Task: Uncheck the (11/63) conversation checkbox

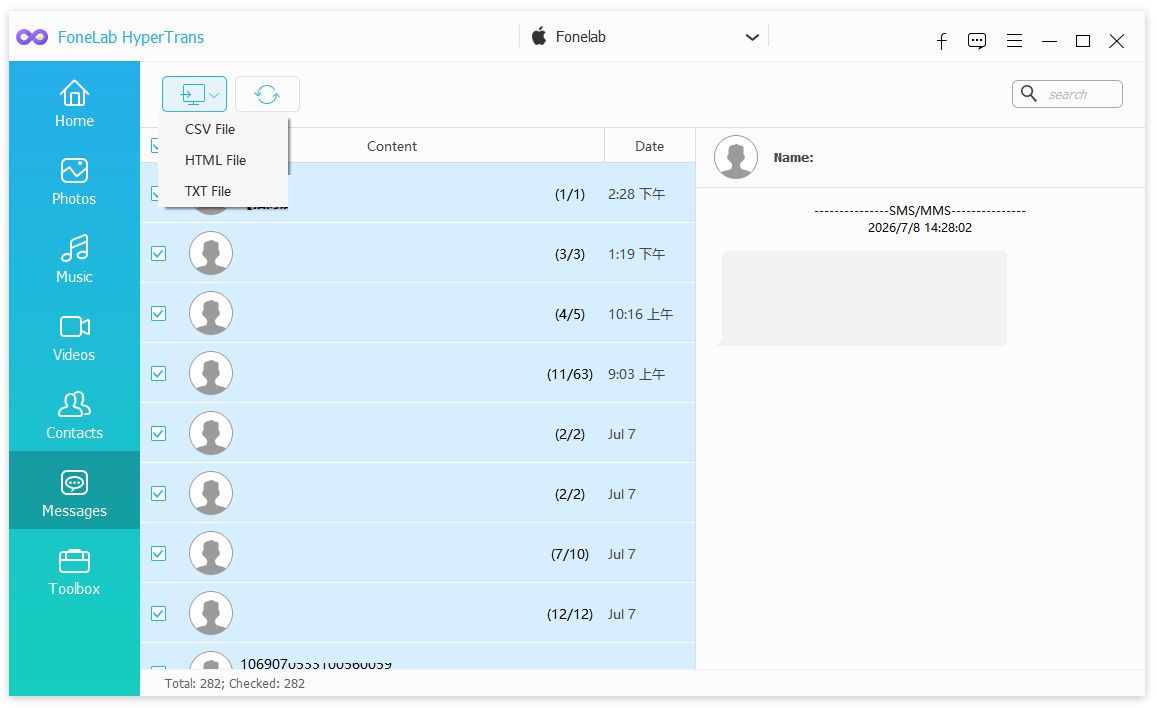Action: pos(159,374)
